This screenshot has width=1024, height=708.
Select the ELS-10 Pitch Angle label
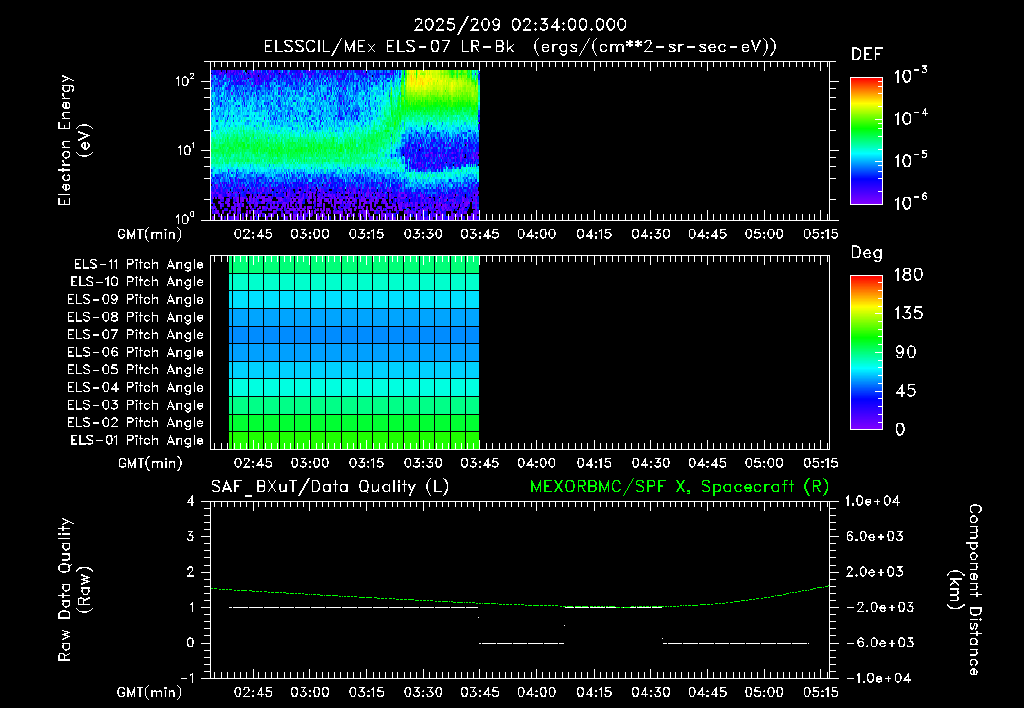click(x=137, y=282)
